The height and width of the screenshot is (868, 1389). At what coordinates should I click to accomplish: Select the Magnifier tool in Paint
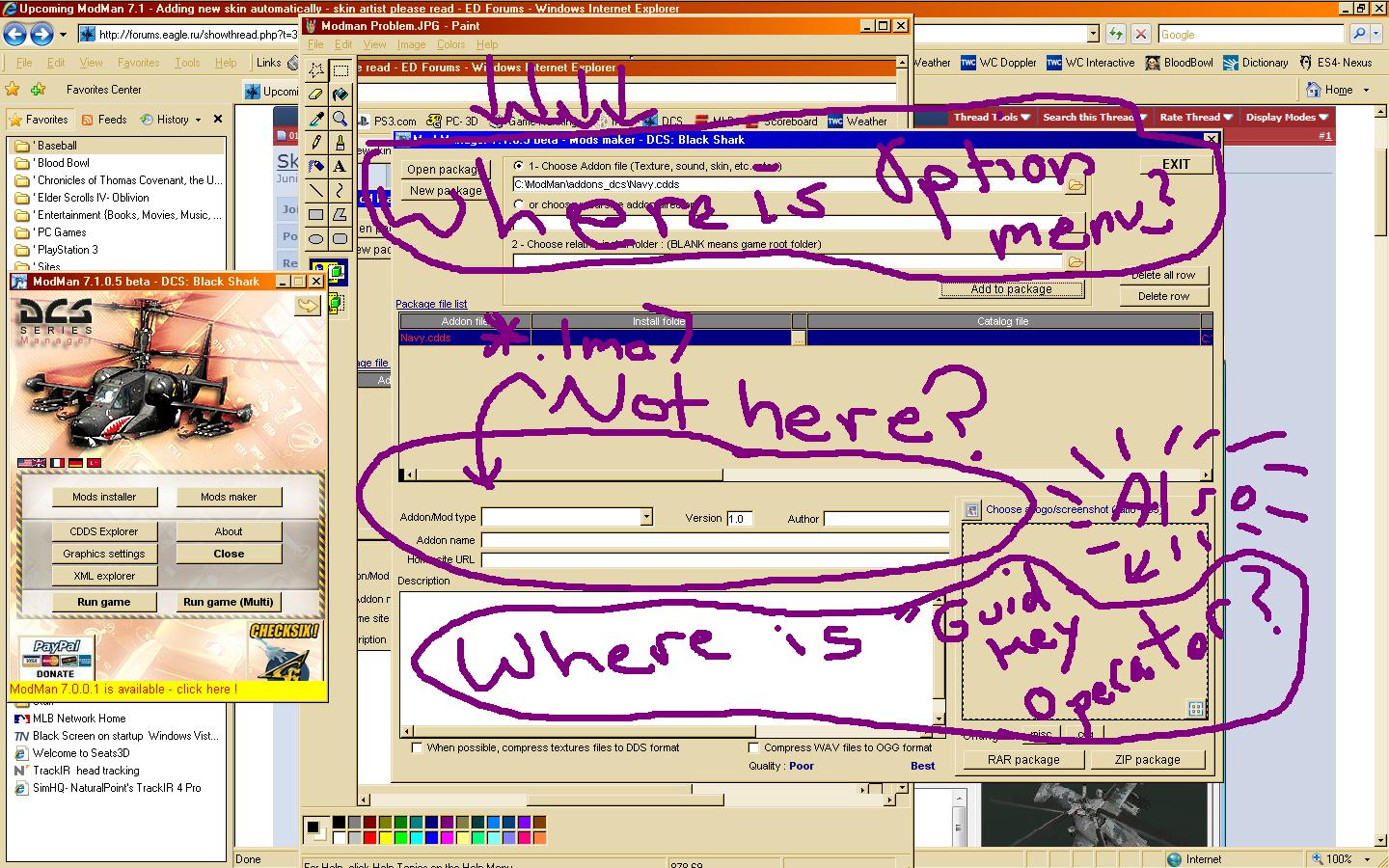point(340,119)
